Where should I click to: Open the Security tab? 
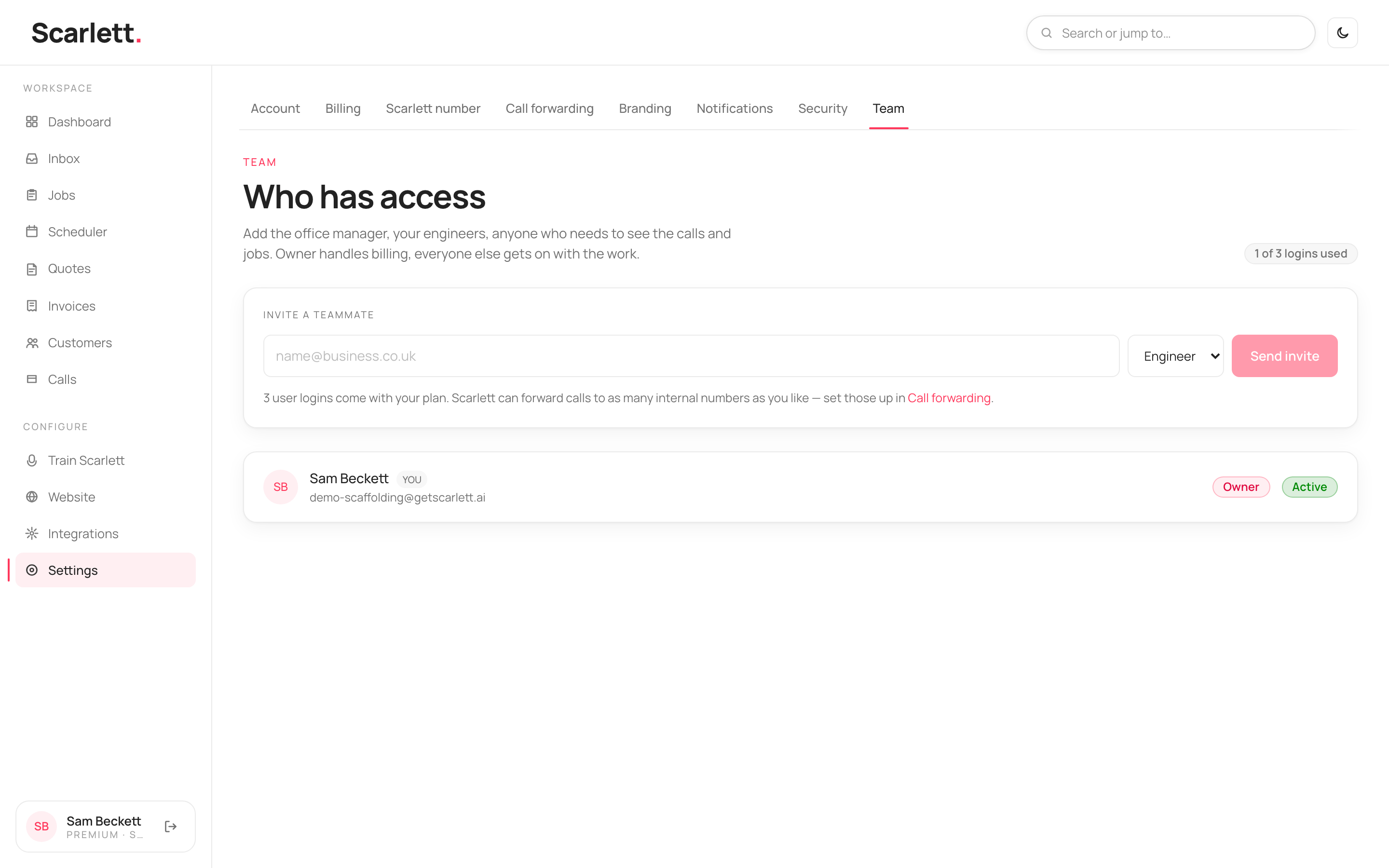(822, 108)
